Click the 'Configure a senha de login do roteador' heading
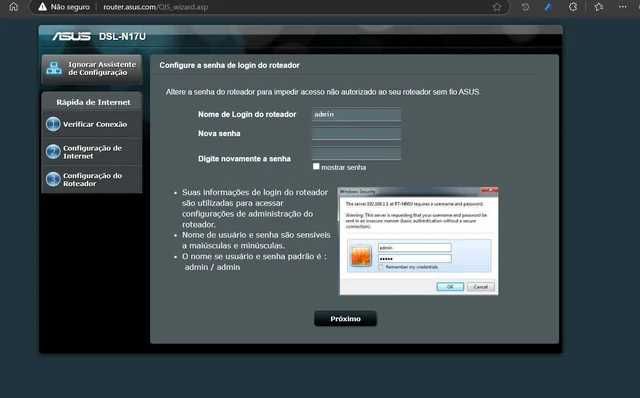The width and height of the screenshot is (640, 398). point(229,65)
